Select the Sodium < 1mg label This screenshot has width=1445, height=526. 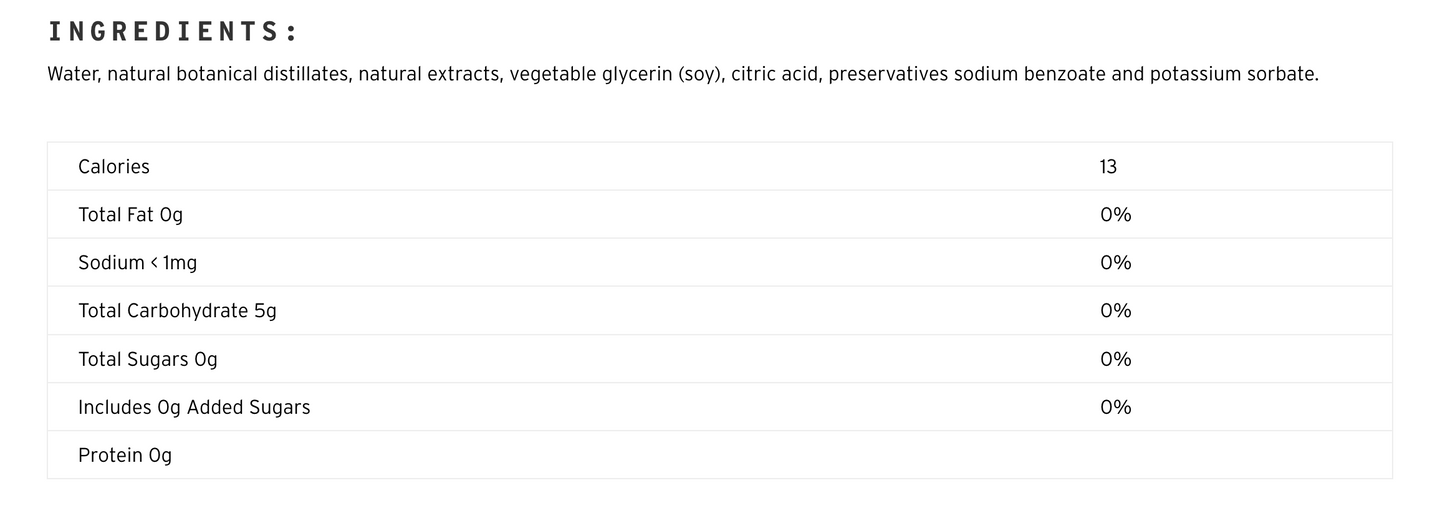coord(137,263)
